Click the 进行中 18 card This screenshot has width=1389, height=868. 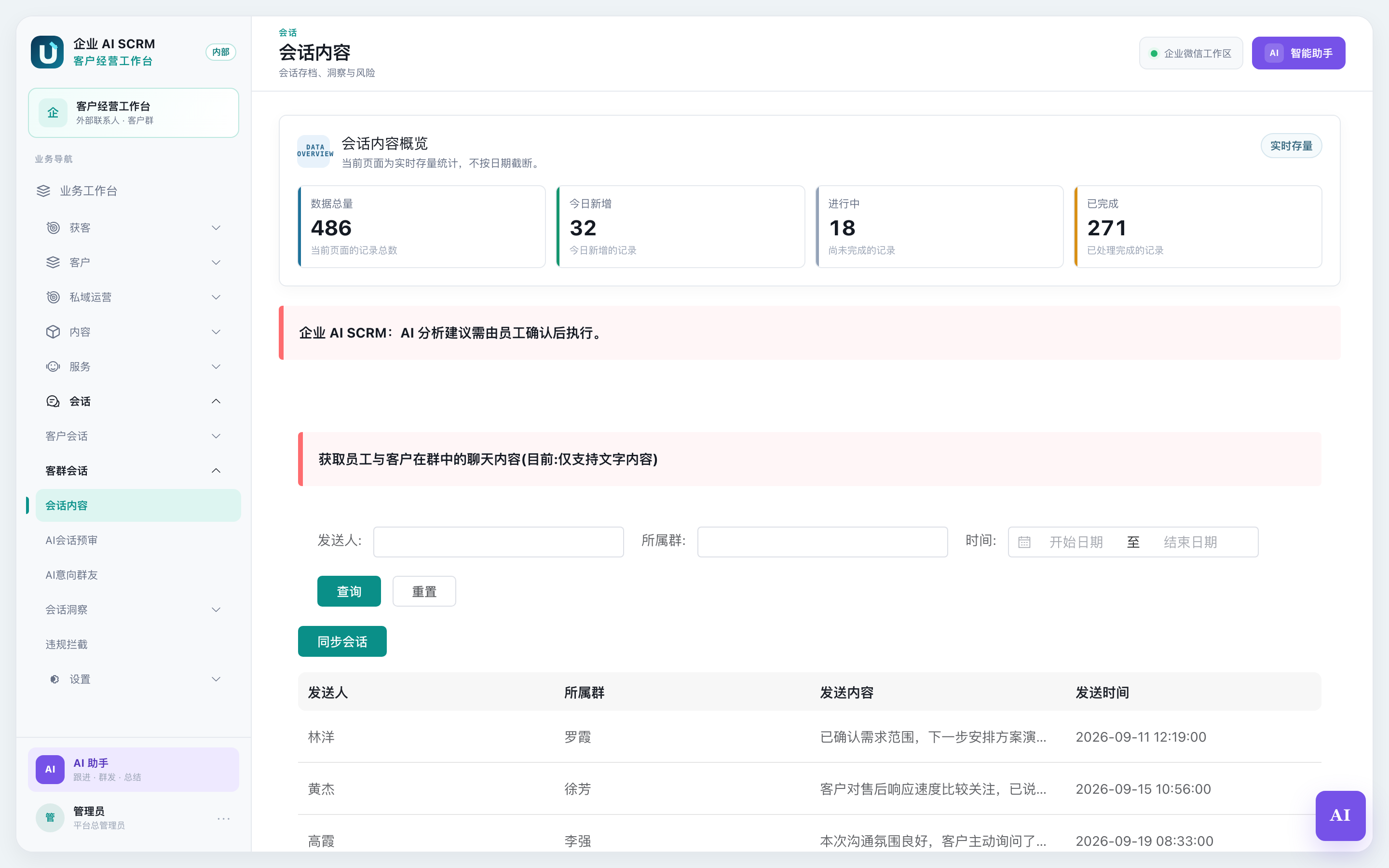pyautogui.click(x=940, y=226)
